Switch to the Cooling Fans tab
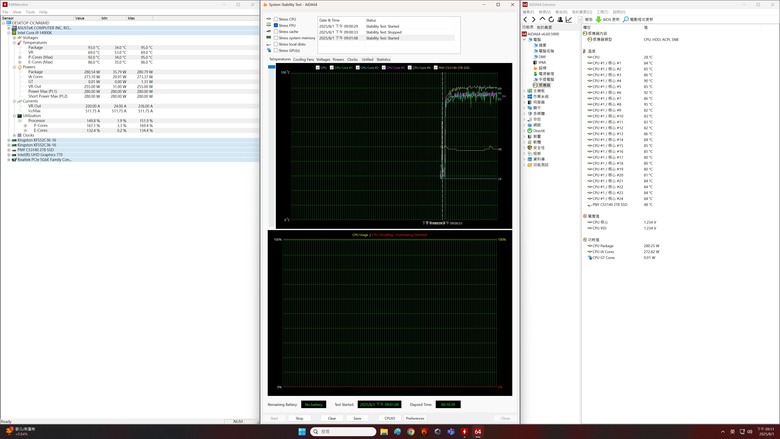Viewport: 780px width, 439px height. [x=303, y=59]
